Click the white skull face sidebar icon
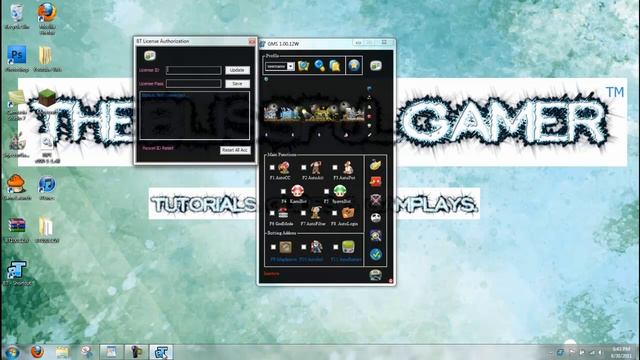 (376, 218)
